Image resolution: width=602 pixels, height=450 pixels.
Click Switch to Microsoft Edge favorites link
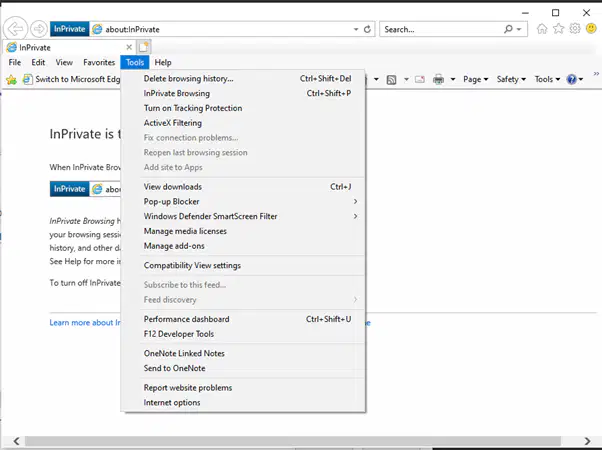click(x=71, y=79)
